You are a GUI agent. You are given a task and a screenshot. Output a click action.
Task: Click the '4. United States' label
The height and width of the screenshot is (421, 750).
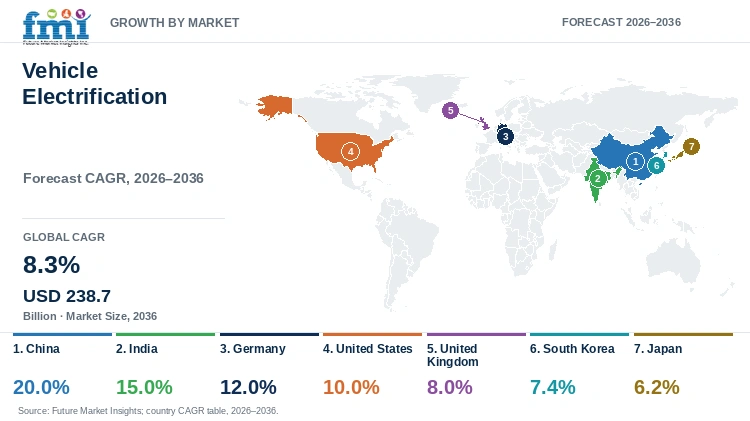[367, 349]
